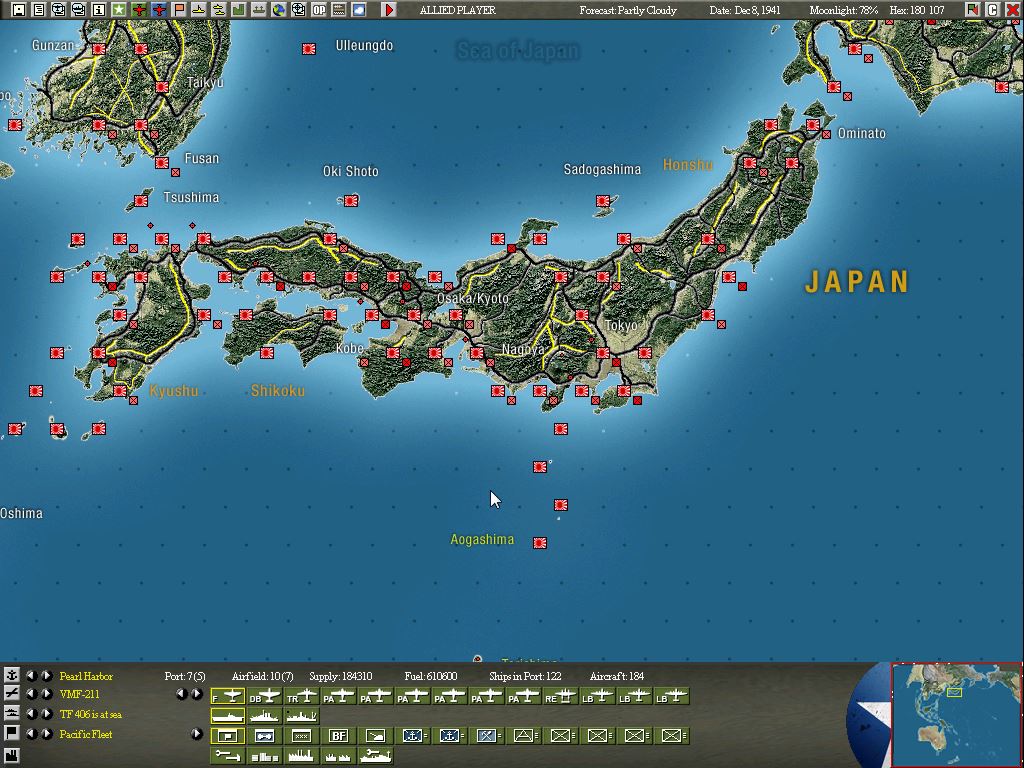Click 'Ships in Port: 122' readout
Image resolution: width=1024 pixels, height=768 pixels.
point(525,676)
